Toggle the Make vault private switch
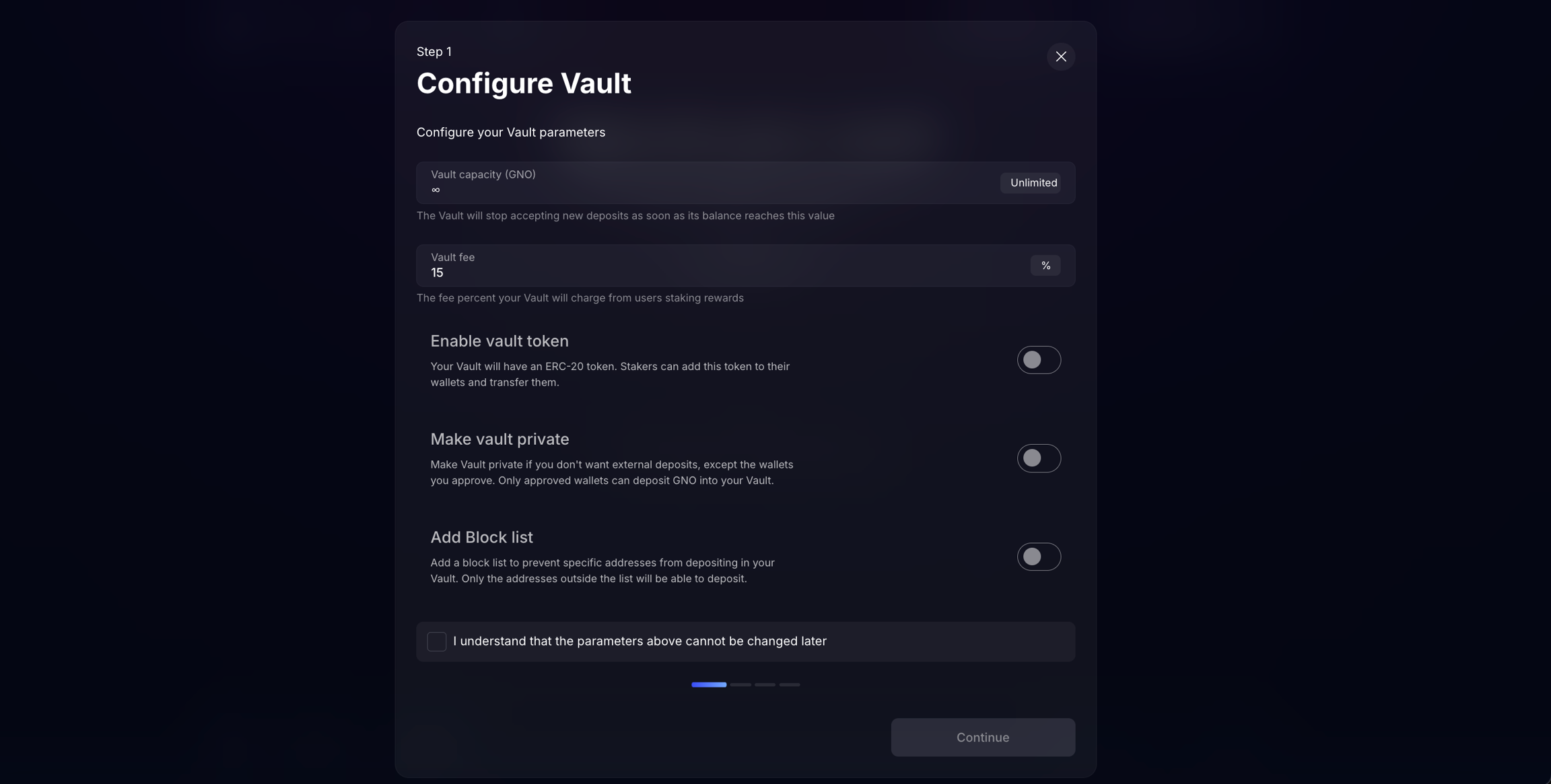The width and height of the screenshot is (1551, 784). (x=1038, y=458)
